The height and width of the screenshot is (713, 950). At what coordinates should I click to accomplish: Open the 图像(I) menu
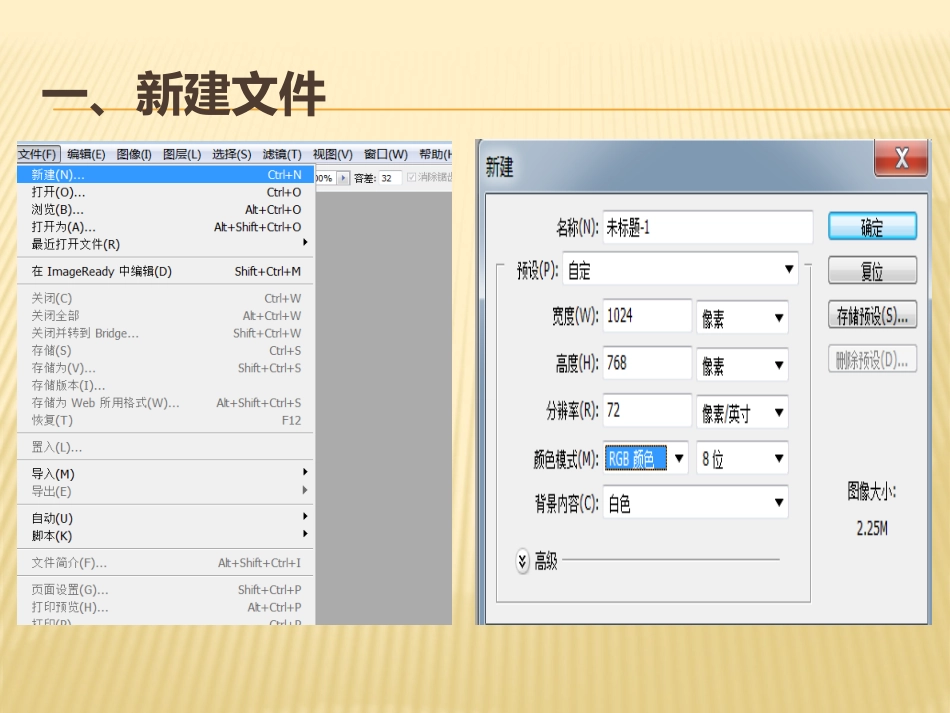point(134,154)
